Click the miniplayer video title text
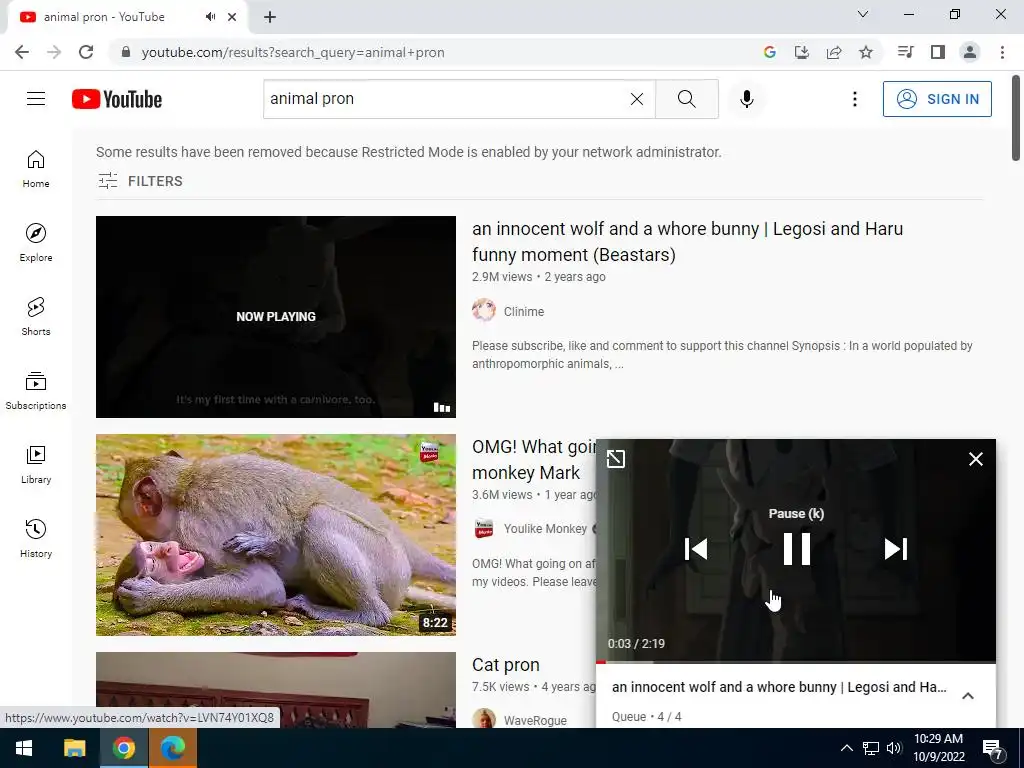The width and height of the screenshot is (1024, 768). coord(779,687)
